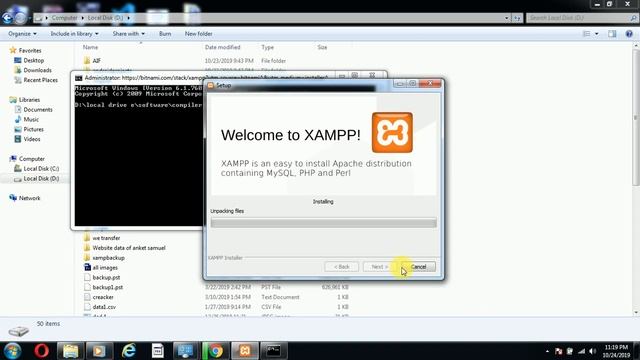
Task: Select the xampbackup folder
Action: pos(108,258)
